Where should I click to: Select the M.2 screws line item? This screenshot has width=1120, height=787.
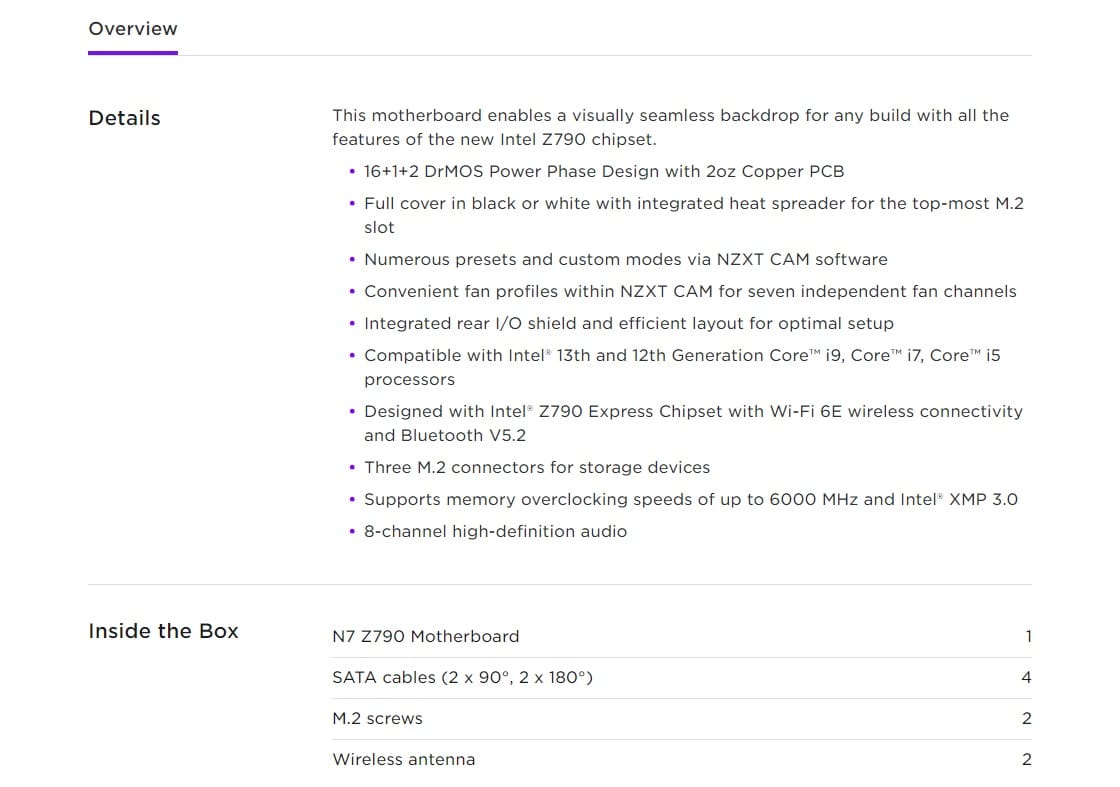tap(377, 718)
